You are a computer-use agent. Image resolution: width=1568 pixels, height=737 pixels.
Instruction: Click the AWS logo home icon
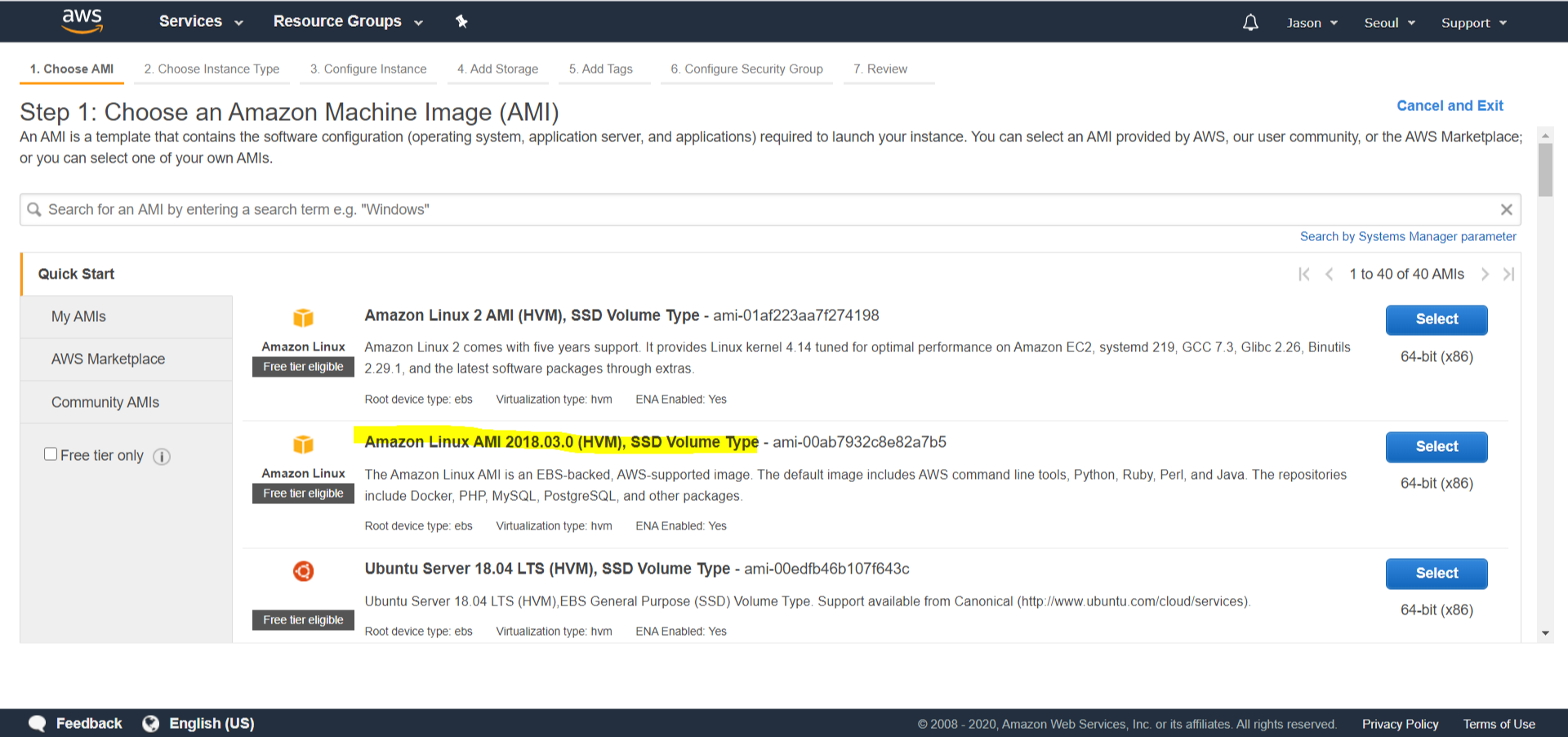(82, 21)
